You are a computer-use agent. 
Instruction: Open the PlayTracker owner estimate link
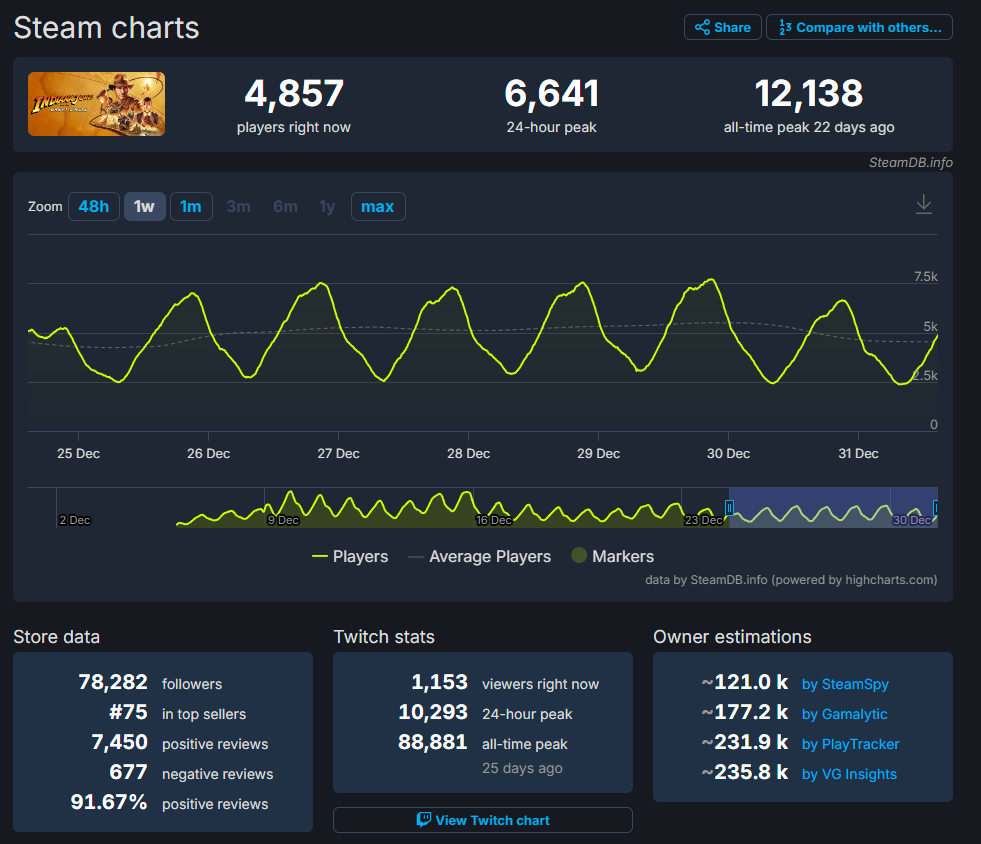[x=850, y=745]
